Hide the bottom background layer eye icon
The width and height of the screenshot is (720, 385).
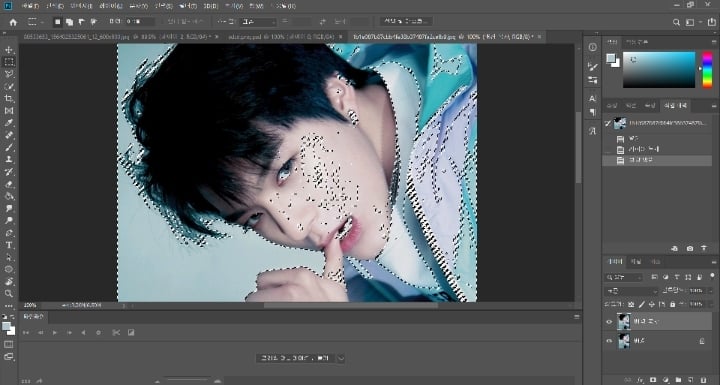[609, 341]
